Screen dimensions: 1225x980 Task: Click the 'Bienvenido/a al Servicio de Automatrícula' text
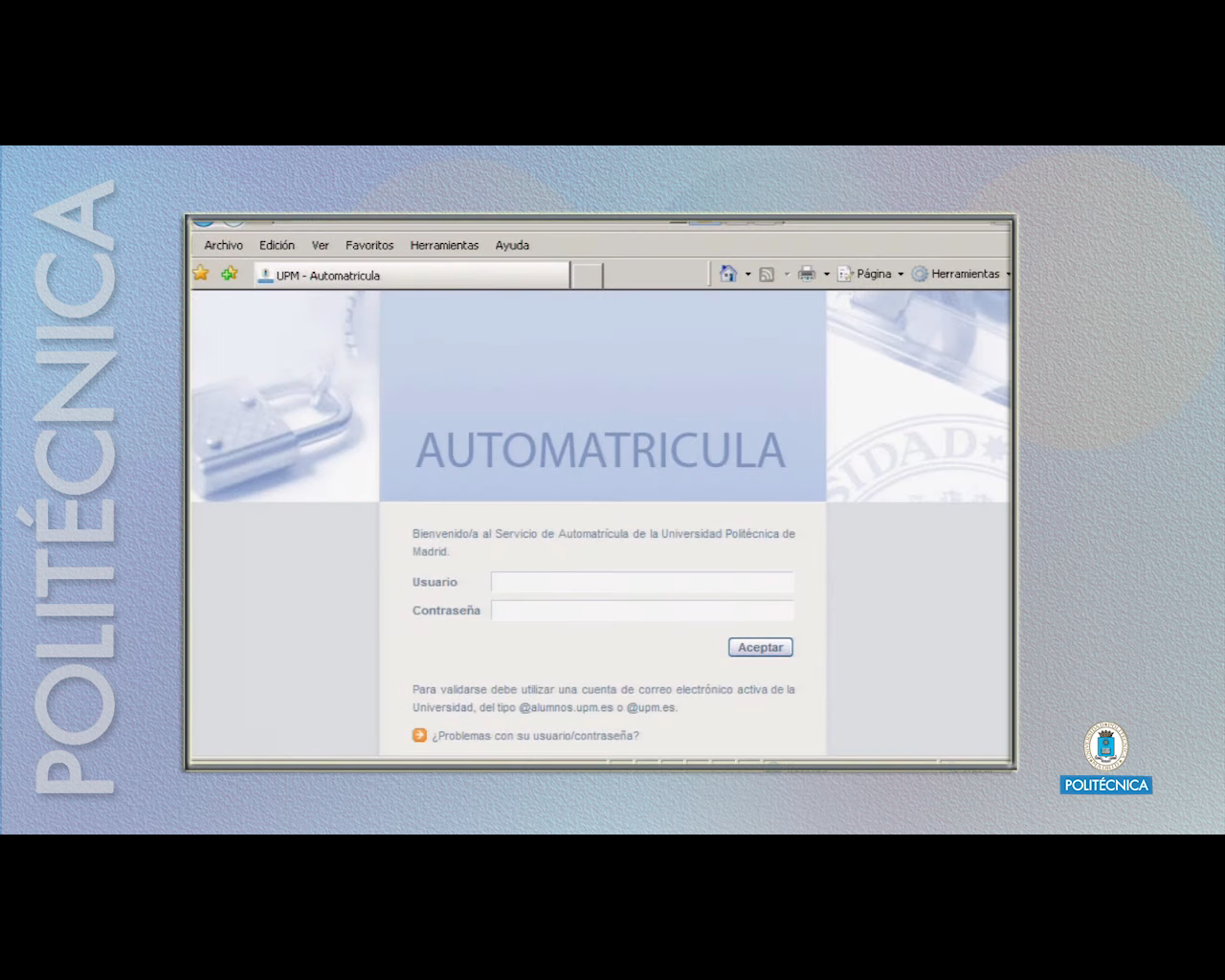coord(604,543)
